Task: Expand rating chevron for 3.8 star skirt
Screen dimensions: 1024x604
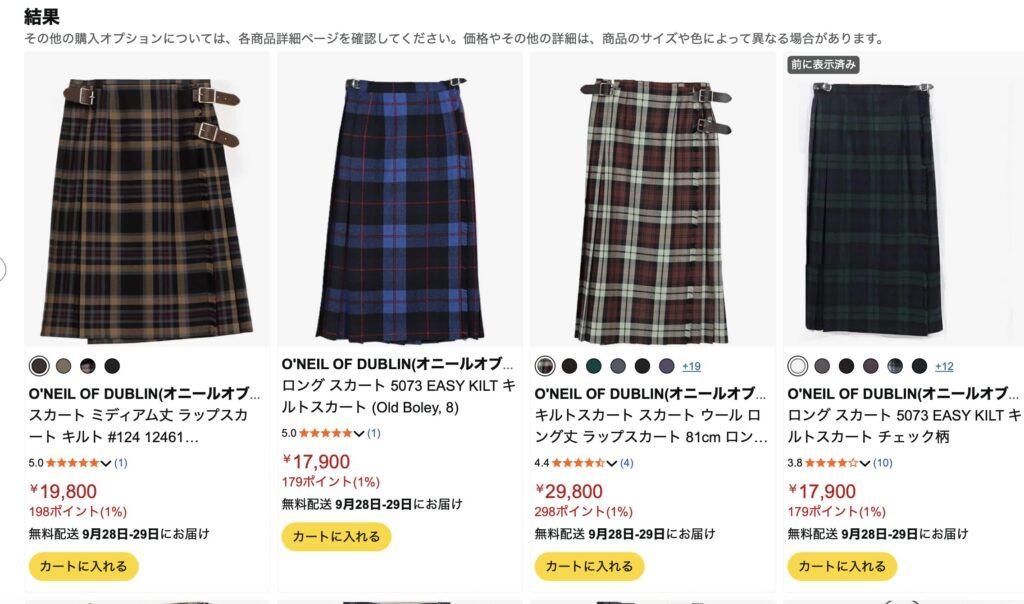Action: point(865,463)
